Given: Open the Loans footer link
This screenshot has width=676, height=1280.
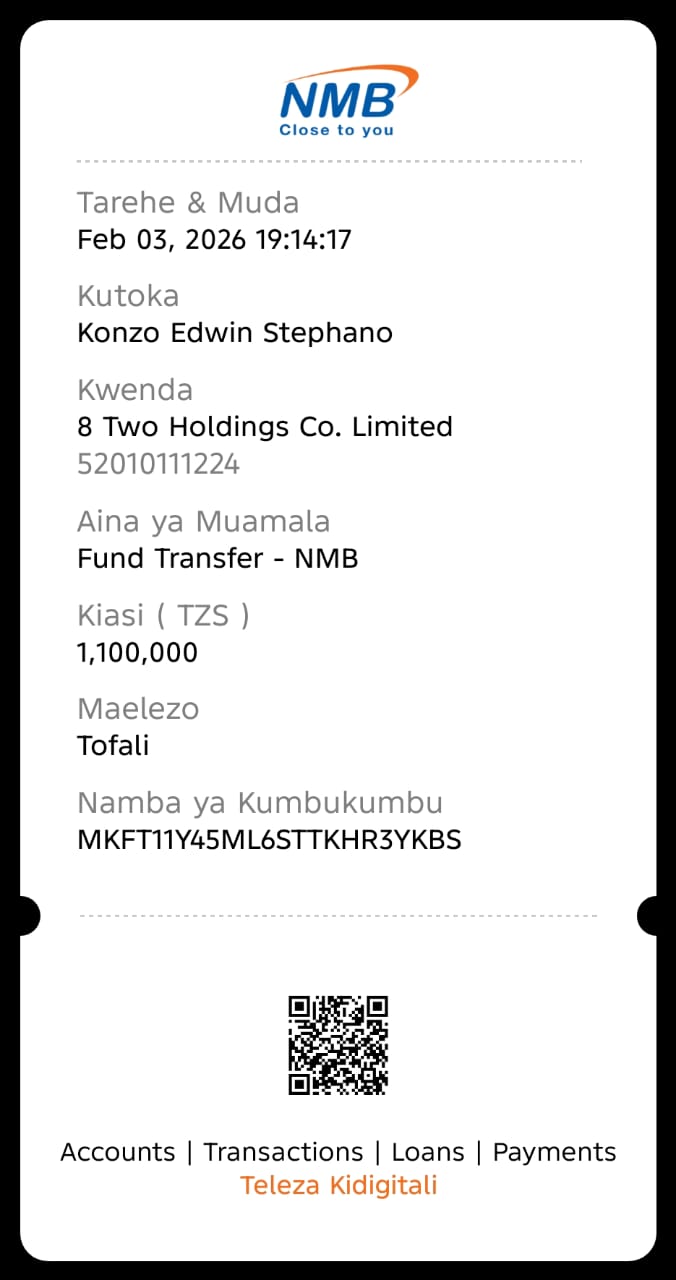Looking at the screenshot, I should (428, 1152).
